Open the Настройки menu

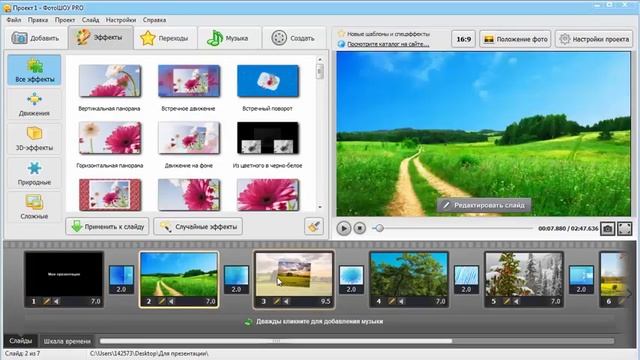(x=121, y=20)
